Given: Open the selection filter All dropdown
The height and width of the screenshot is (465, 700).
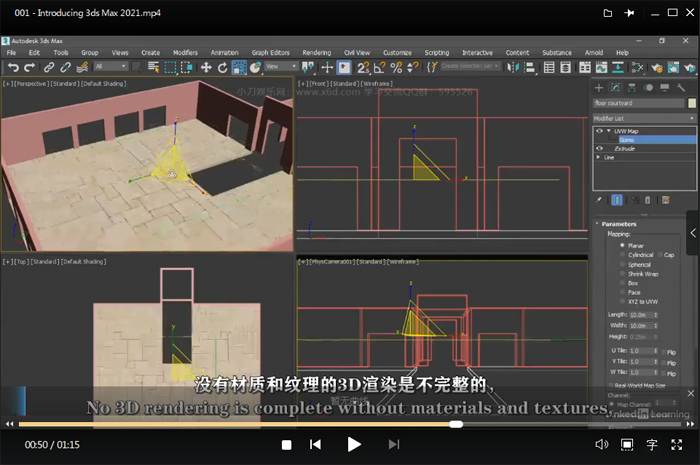Looking at the screenshot, I should pyautogui.click(x=111, y=67).
